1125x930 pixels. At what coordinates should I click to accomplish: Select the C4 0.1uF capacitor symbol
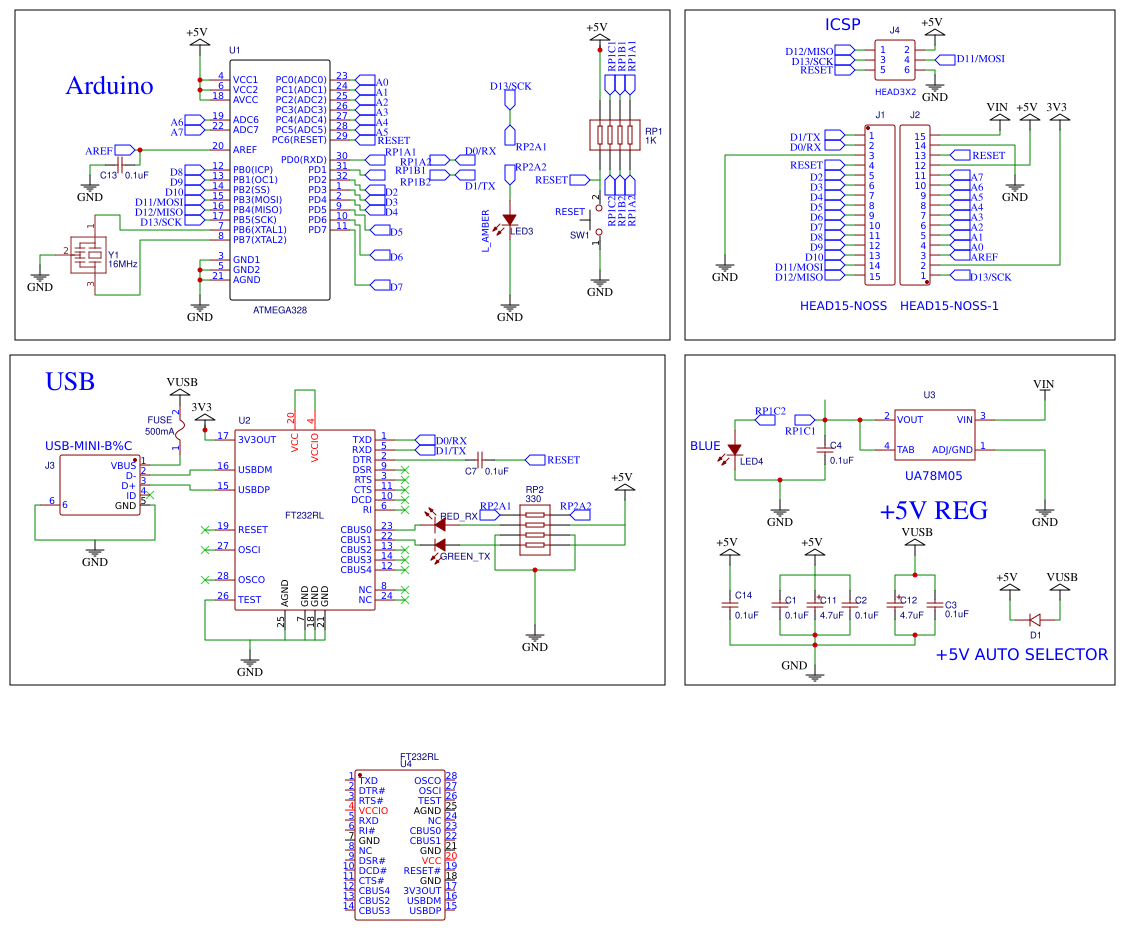(825, 450)
